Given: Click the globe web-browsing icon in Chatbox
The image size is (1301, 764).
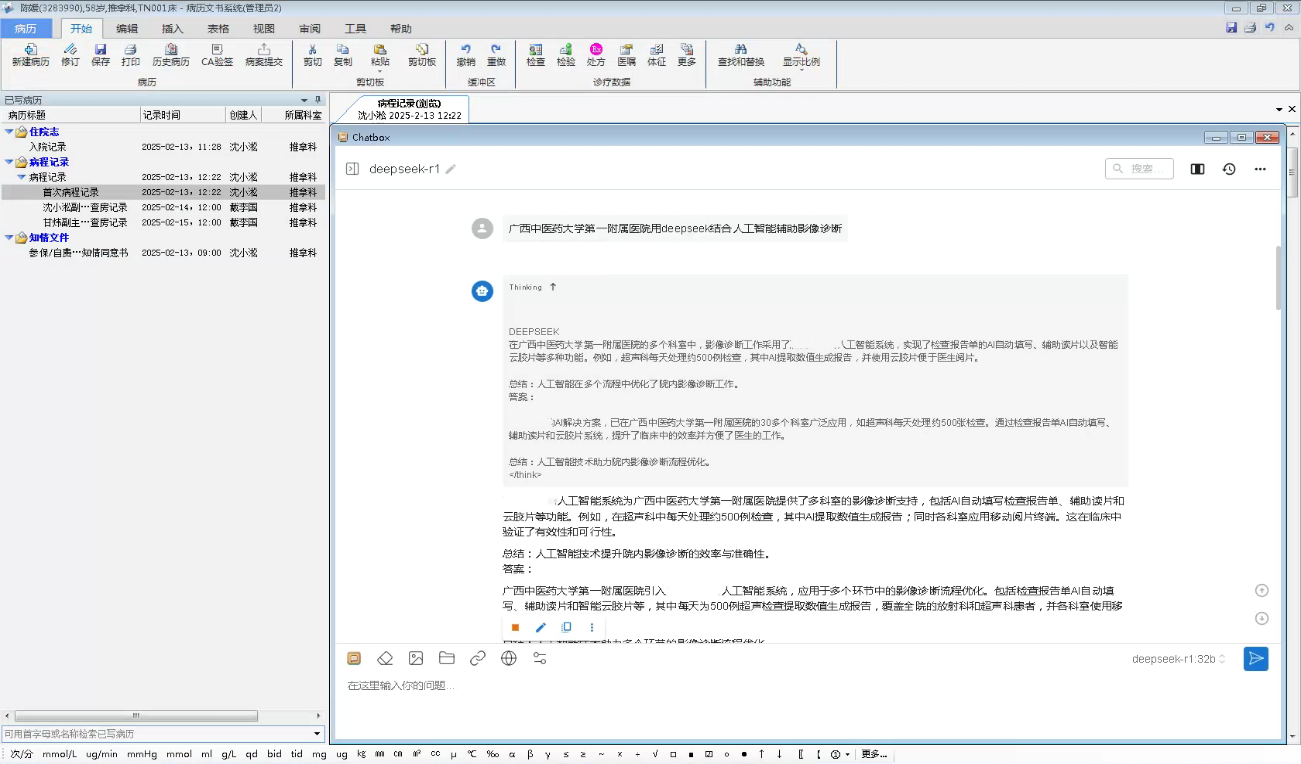Looking at the screenshot, I should [509, 658].
